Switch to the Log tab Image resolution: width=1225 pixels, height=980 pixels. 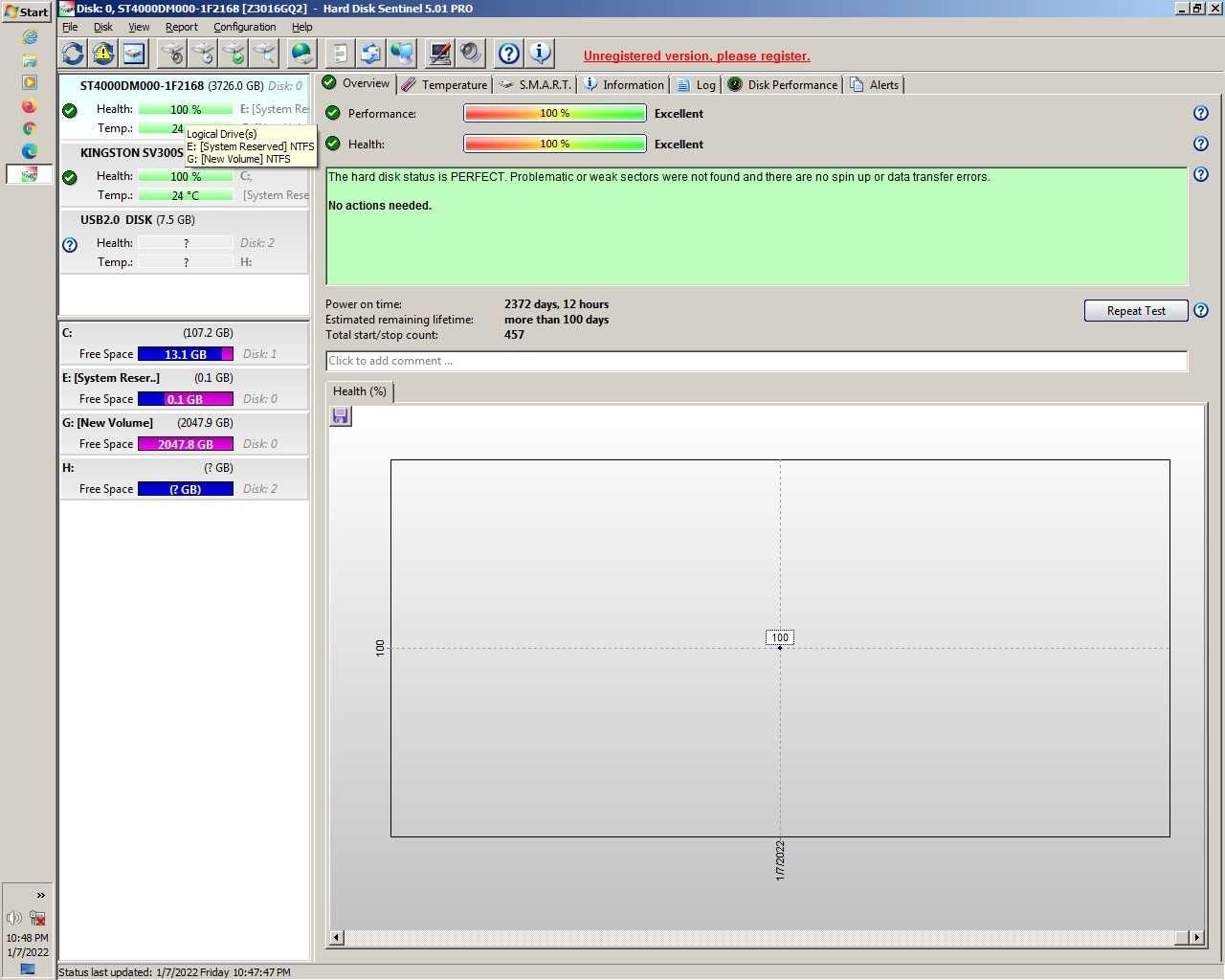[x=696, y=84]
